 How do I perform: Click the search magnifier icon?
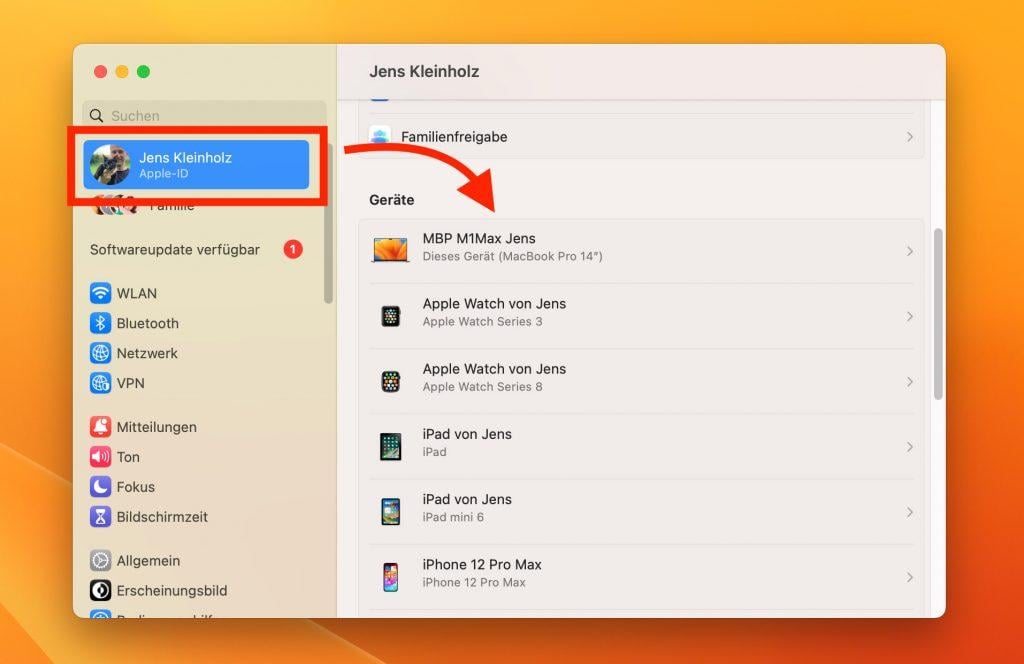[97, 116]
